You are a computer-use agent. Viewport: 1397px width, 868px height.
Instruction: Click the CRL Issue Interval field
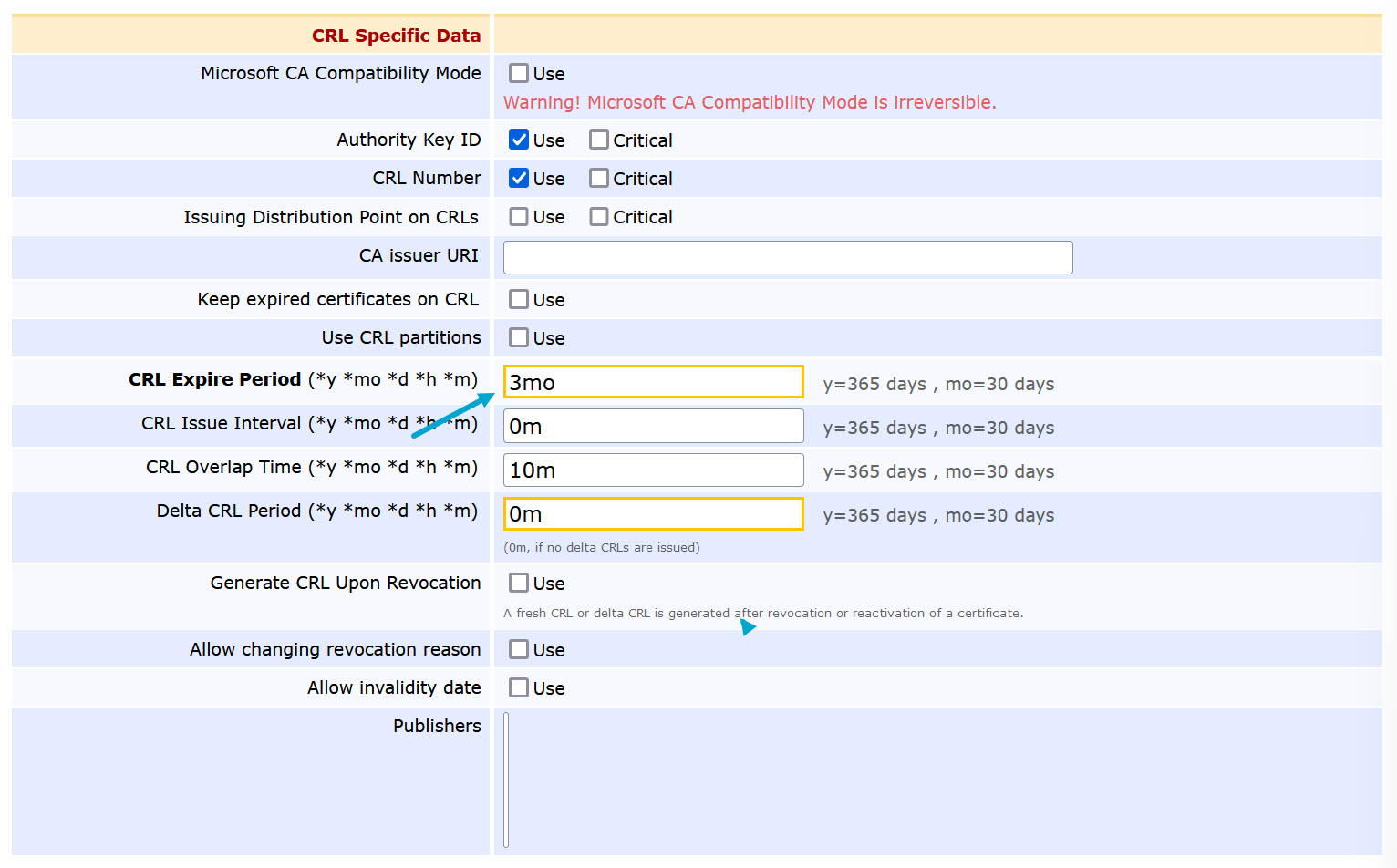653,426
